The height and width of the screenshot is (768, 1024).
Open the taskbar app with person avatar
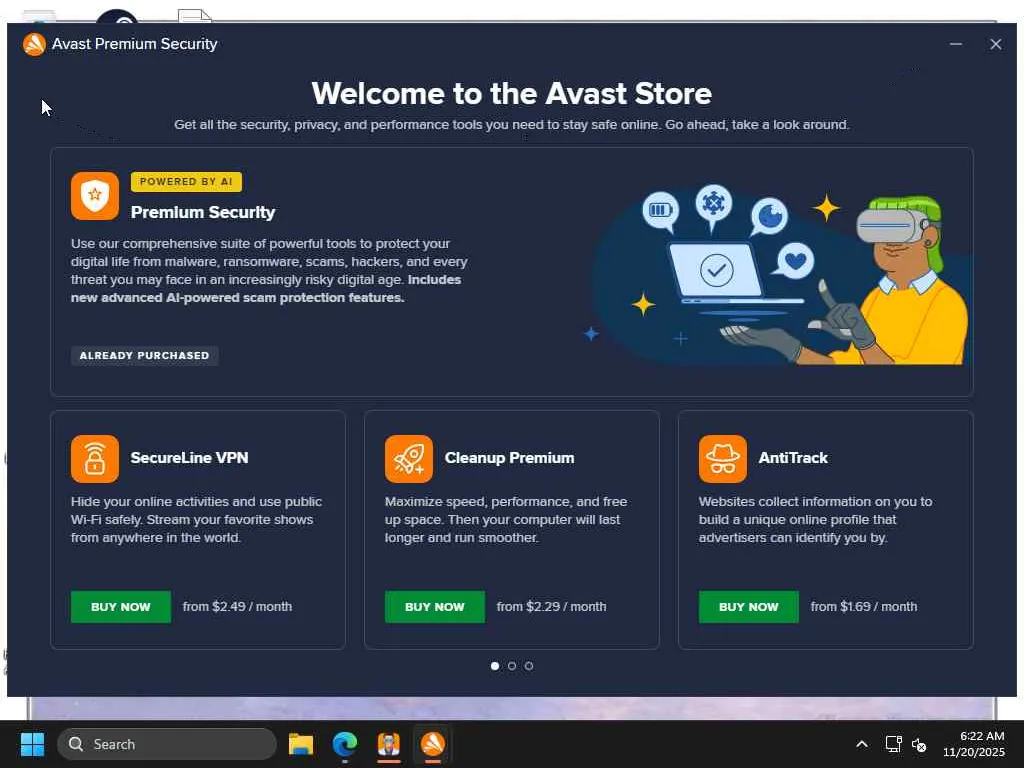pyautogui.click(x=389, y=744)
